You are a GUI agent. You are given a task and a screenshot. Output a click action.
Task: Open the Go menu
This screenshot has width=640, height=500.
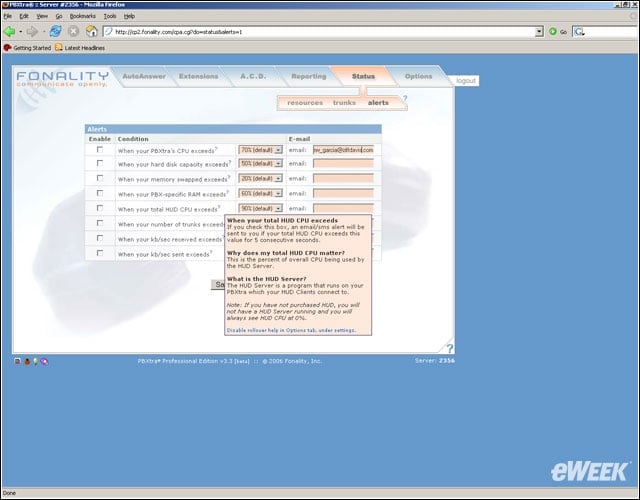pos(59,16)
